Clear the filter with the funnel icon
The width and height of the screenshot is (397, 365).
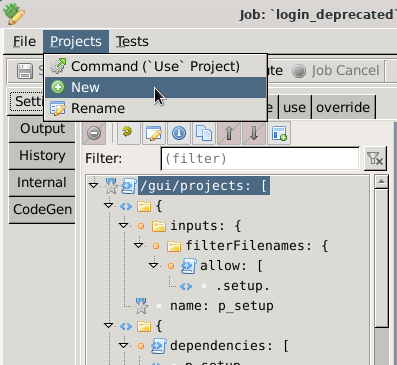[375, 159]
